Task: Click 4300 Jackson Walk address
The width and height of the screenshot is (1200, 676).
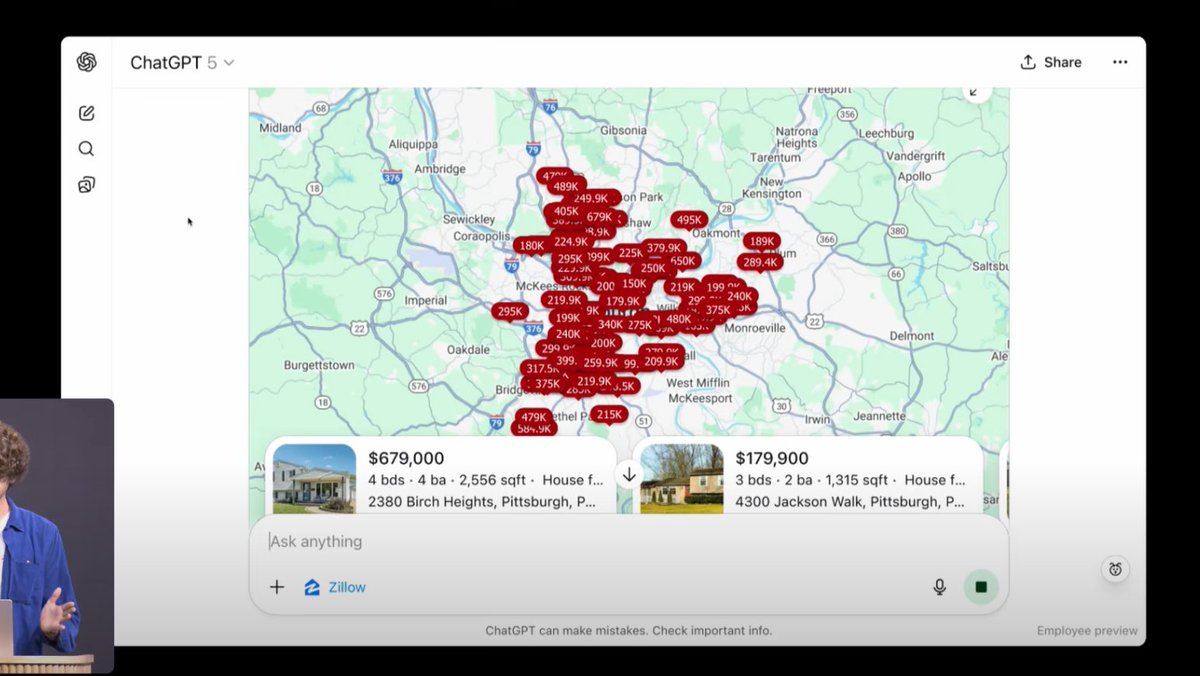Action: point(850,501)
